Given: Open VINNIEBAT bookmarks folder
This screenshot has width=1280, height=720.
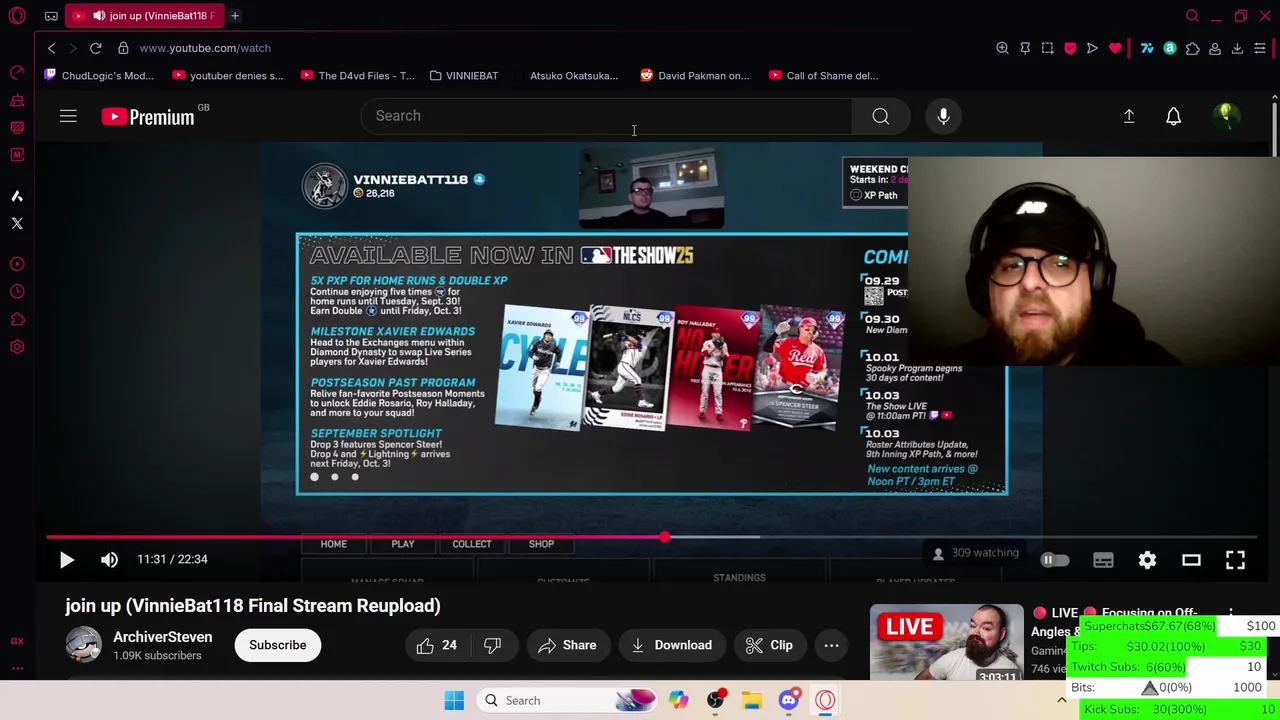Looking at the screenshot, I should [x=463, y=75].
